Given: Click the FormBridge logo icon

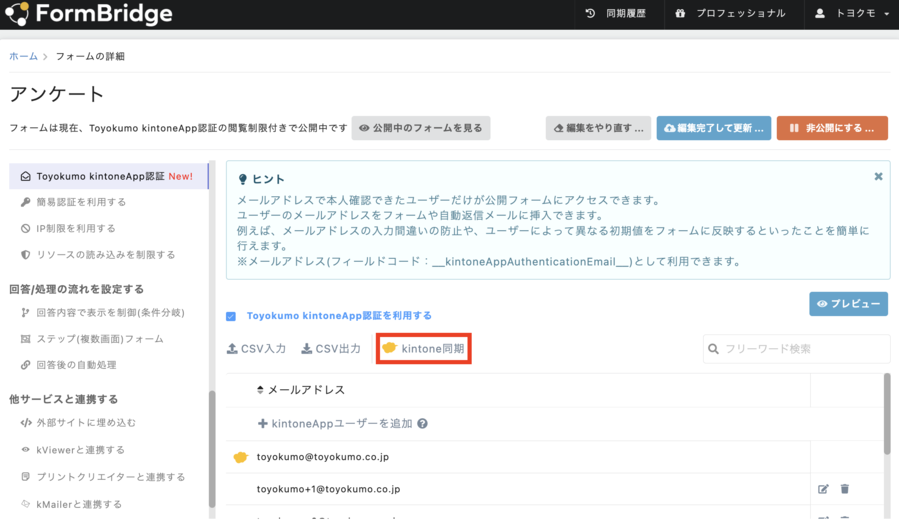Looking at the screenshot, I should pyautogui.click(x=17, y=14).
